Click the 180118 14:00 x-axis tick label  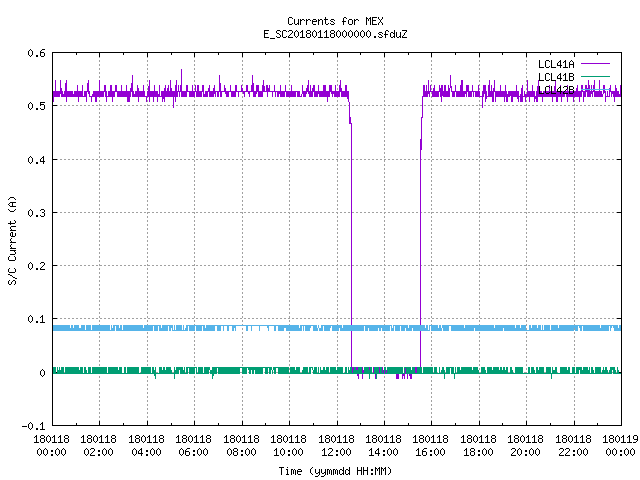(x=384, y=446)
